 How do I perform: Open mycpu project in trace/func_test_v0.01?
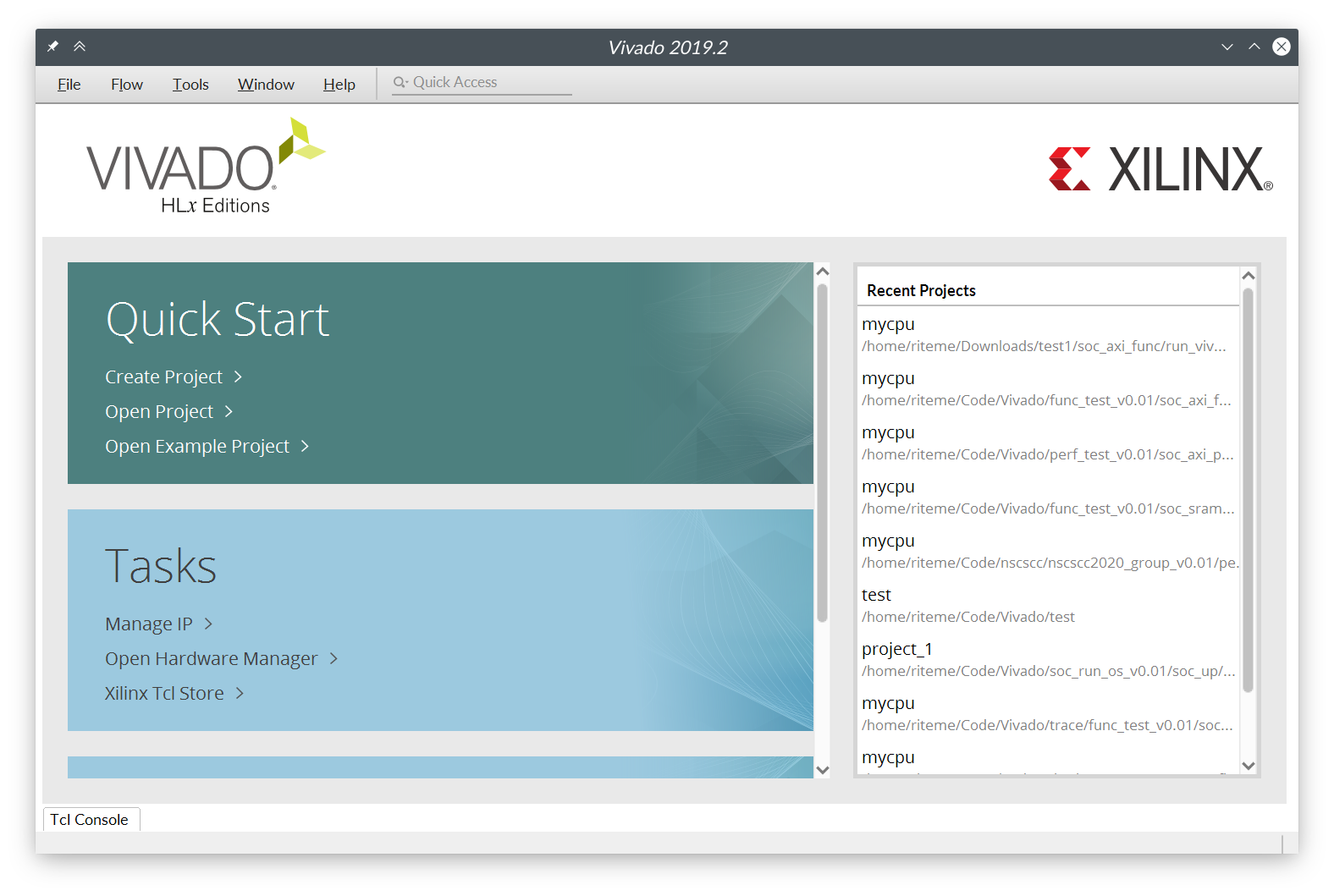point(1048,714)
